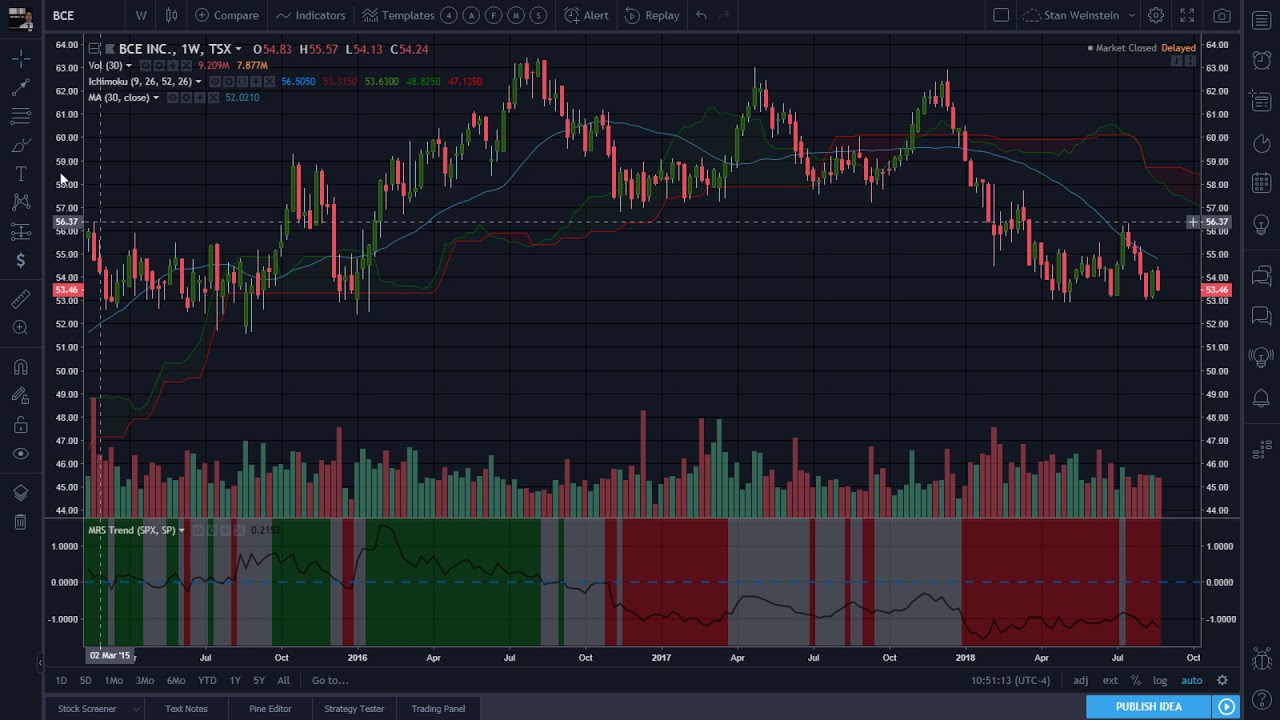Hide the Vol indicator with eye icon
This screenshot has width=1280, height=720.
pos(146,66)
